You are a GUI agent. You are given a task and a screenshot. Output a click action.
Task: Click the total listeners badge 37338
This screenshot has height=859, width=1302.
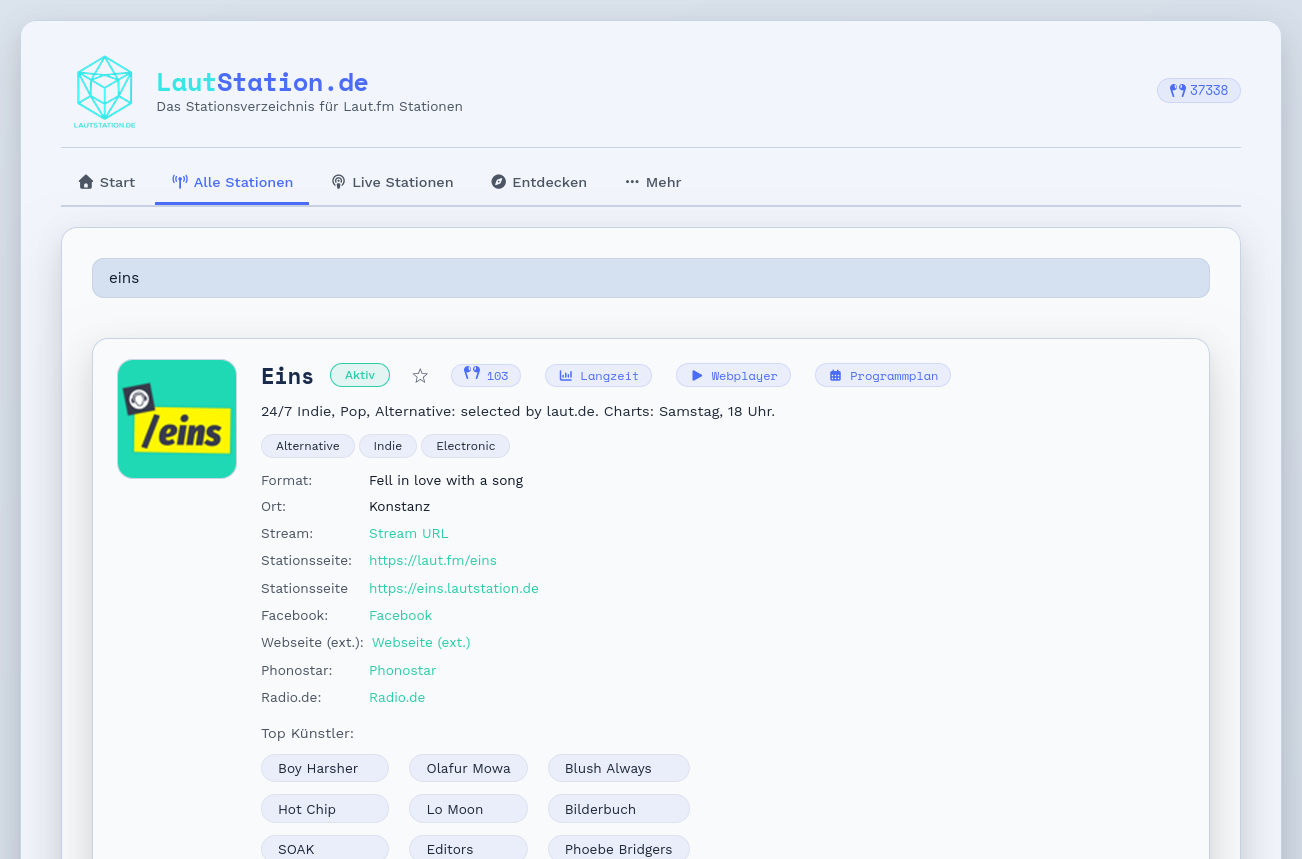1199,90
